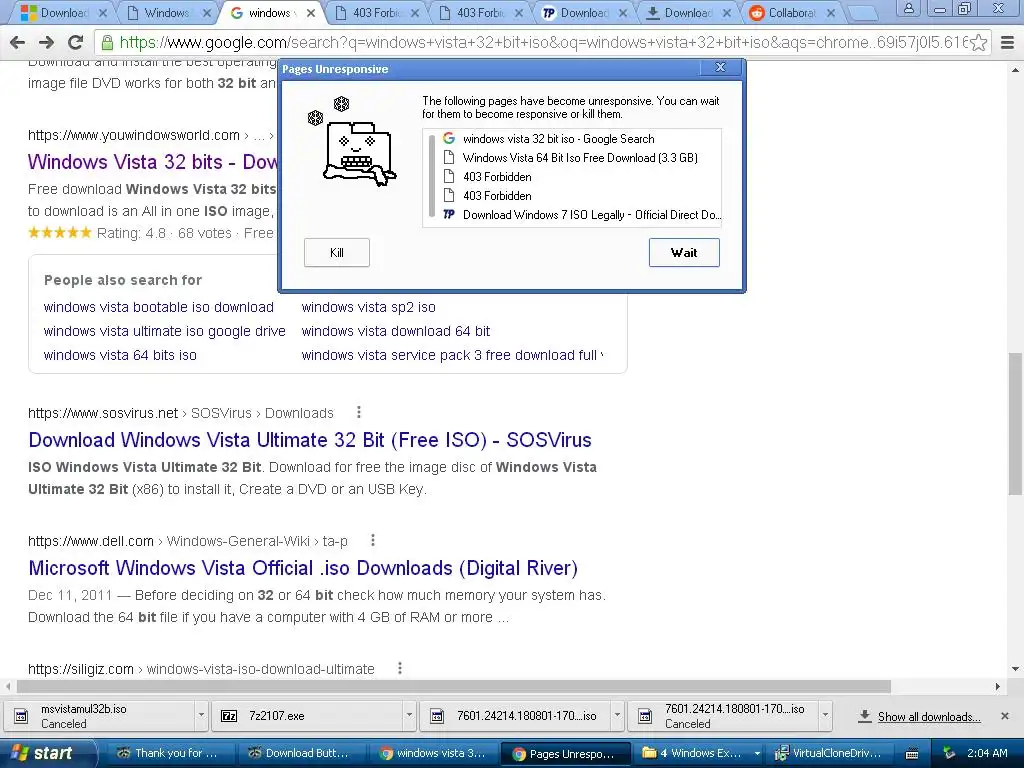
Task: Search for windows vista bootable iso download
Action: click(159, 307)
